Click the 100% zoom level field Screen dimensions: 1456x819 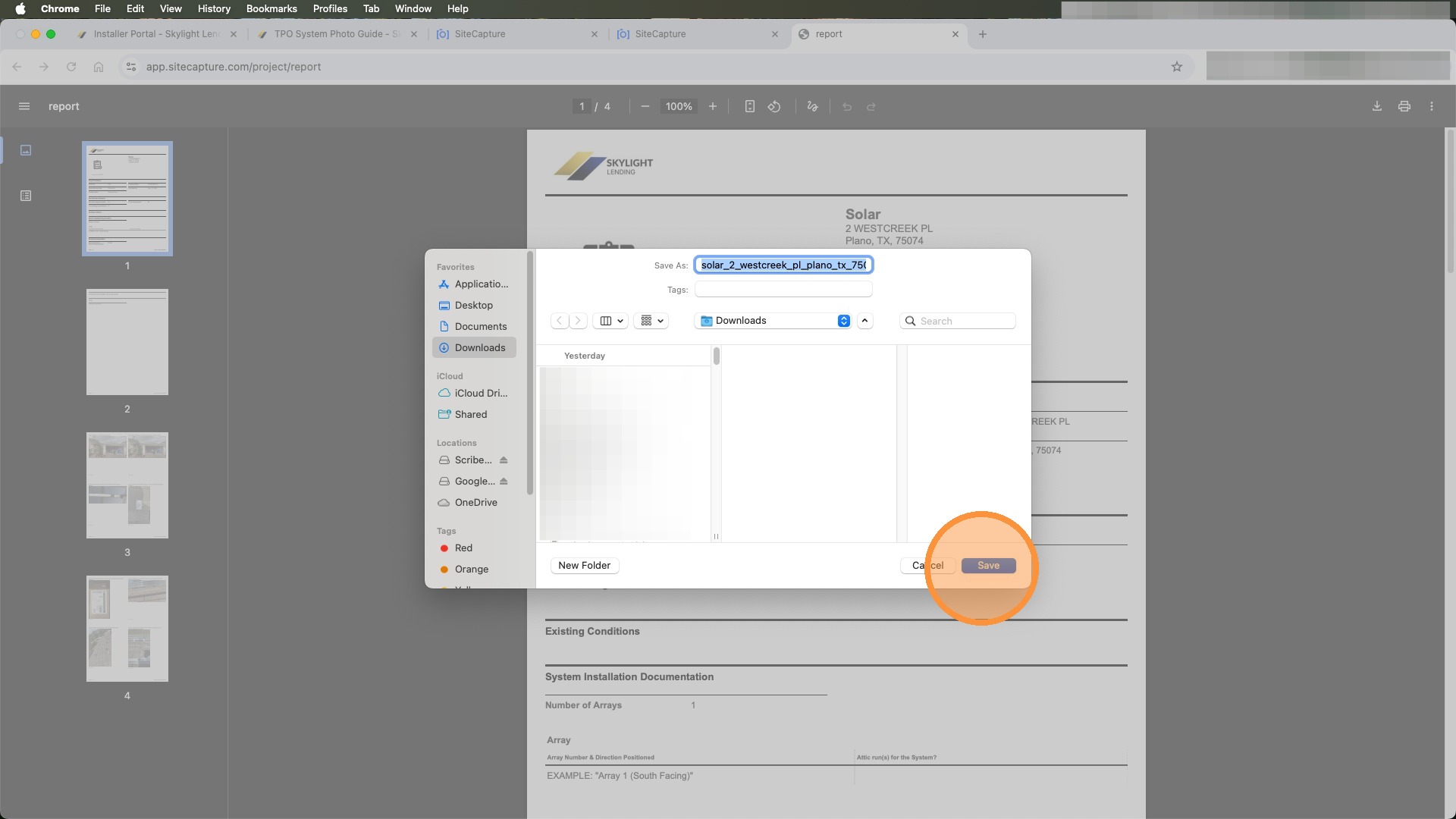[679, 106]
